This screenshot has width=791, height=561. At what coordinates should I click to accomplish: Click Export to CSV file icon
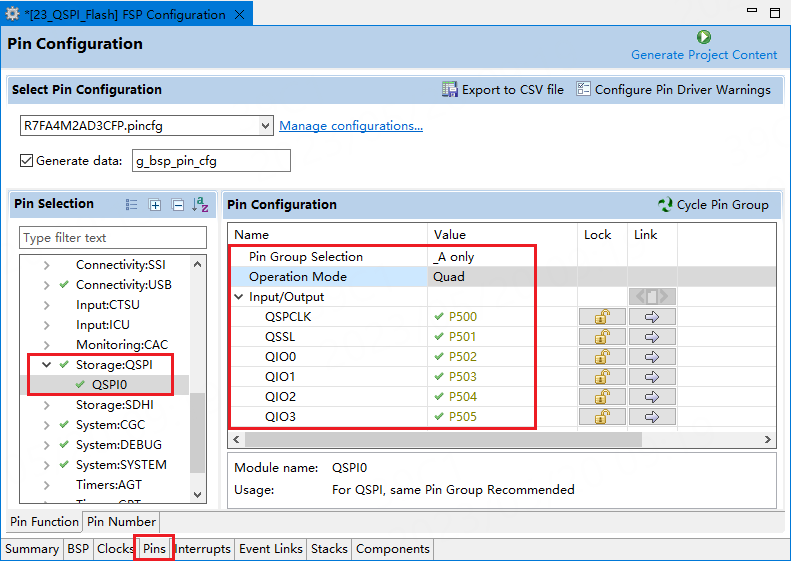click(450, 90)
